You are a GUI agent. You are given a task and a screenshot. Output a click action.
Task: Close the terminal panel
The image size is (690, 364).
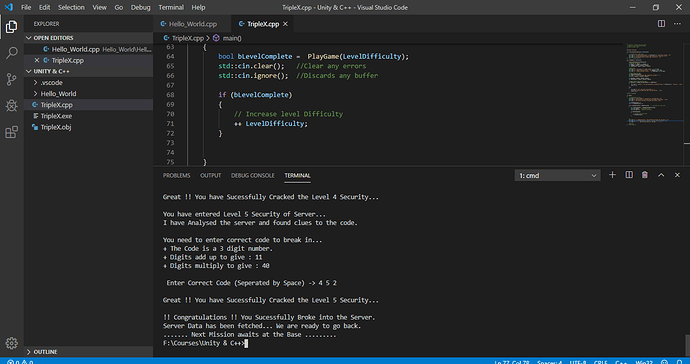[677, 175]
